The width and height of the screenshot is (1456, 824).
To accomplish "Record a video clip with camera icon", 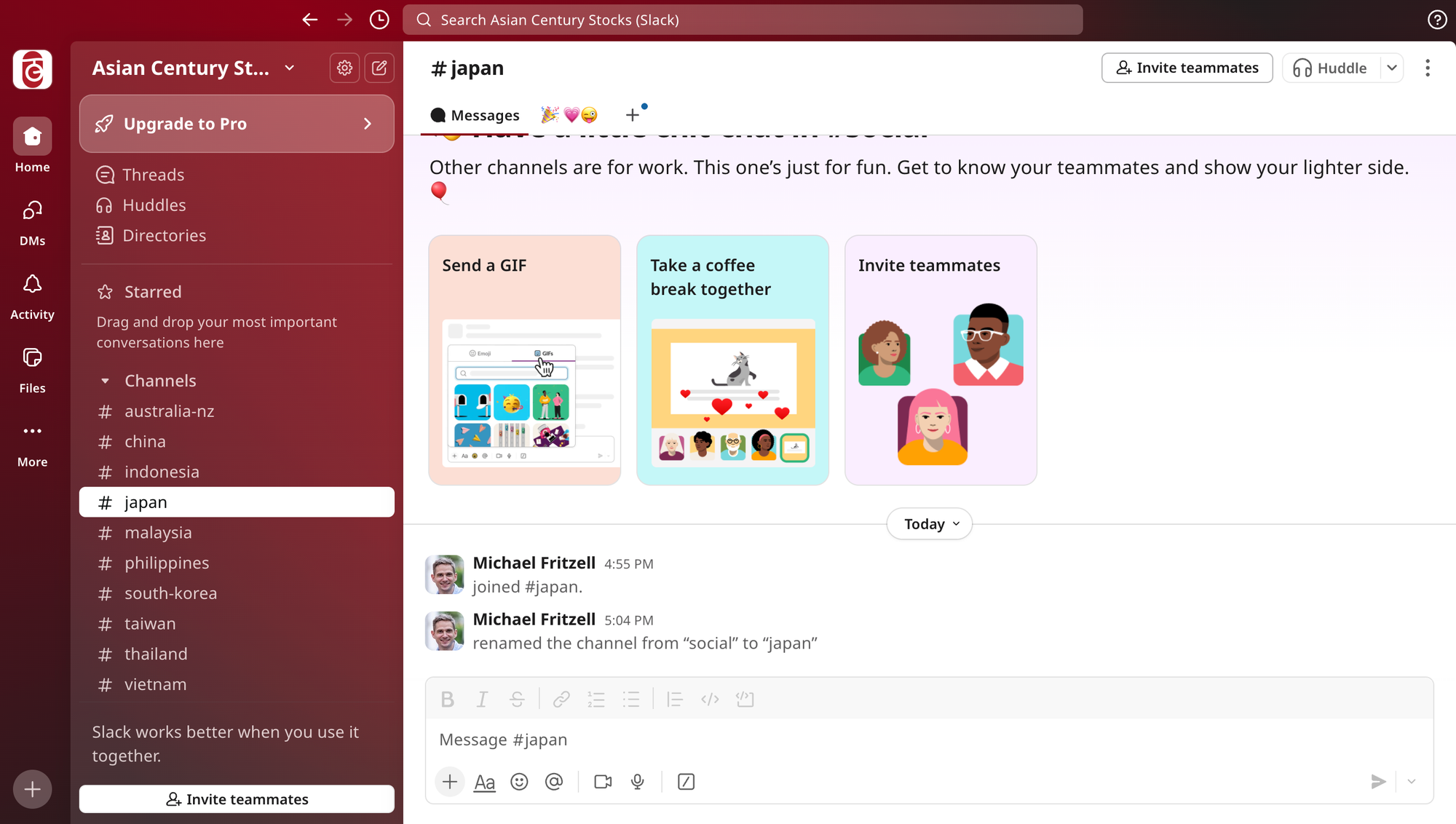I will [x=603, y=782].
